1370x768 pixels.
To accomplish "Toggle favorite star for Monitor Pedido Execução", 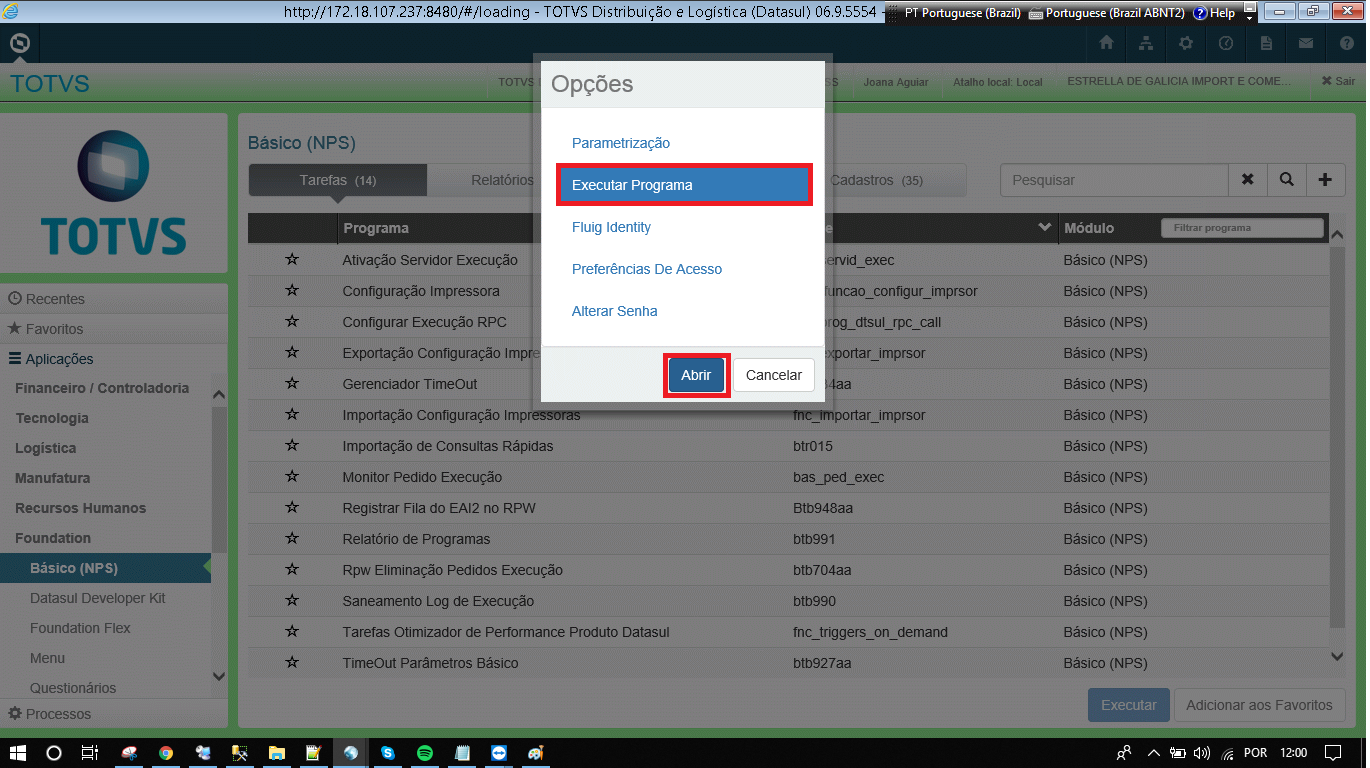I will [x=292, y=477].
